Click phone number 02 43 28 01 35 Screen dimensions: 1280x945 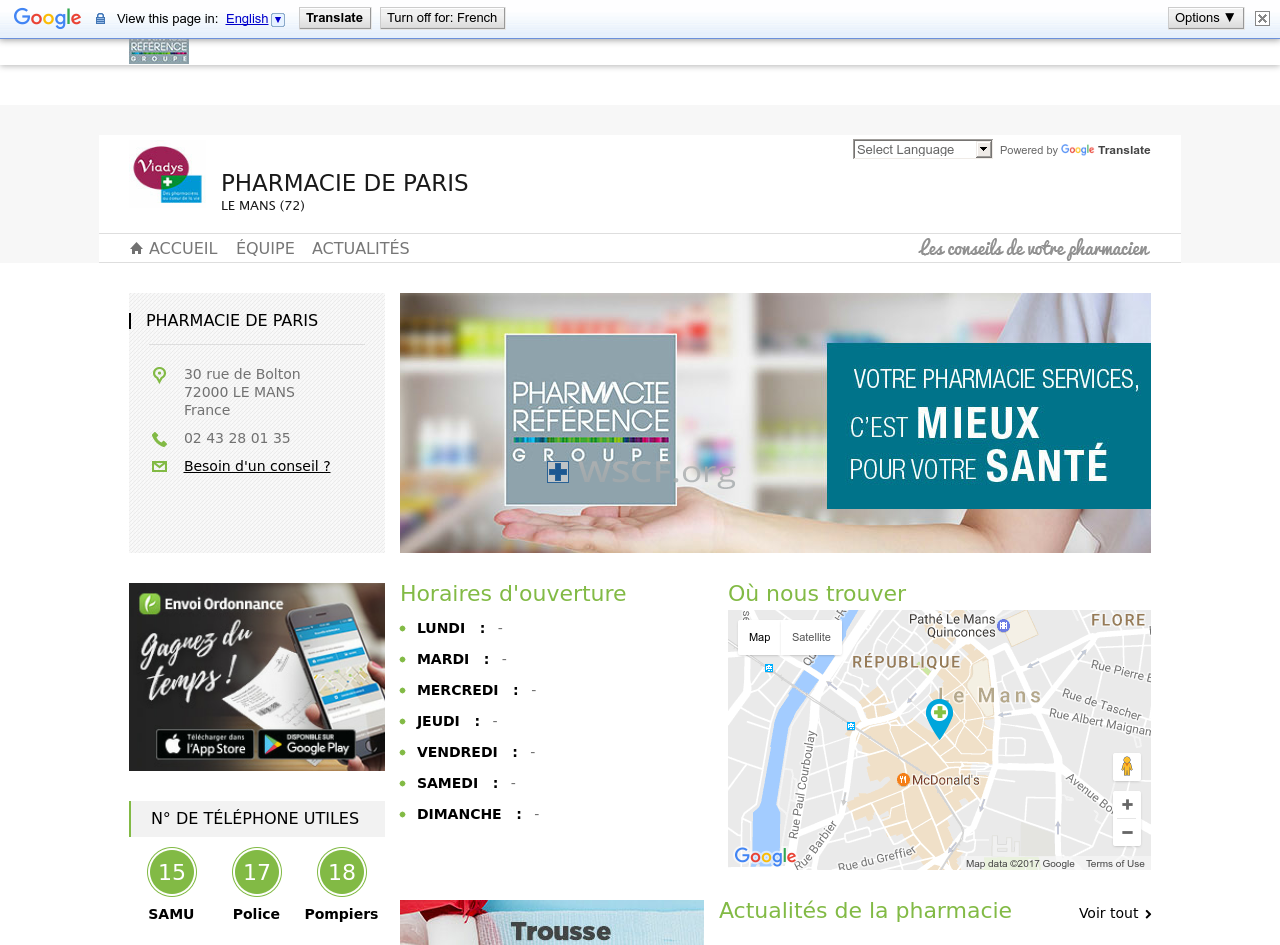pos(237,438)
